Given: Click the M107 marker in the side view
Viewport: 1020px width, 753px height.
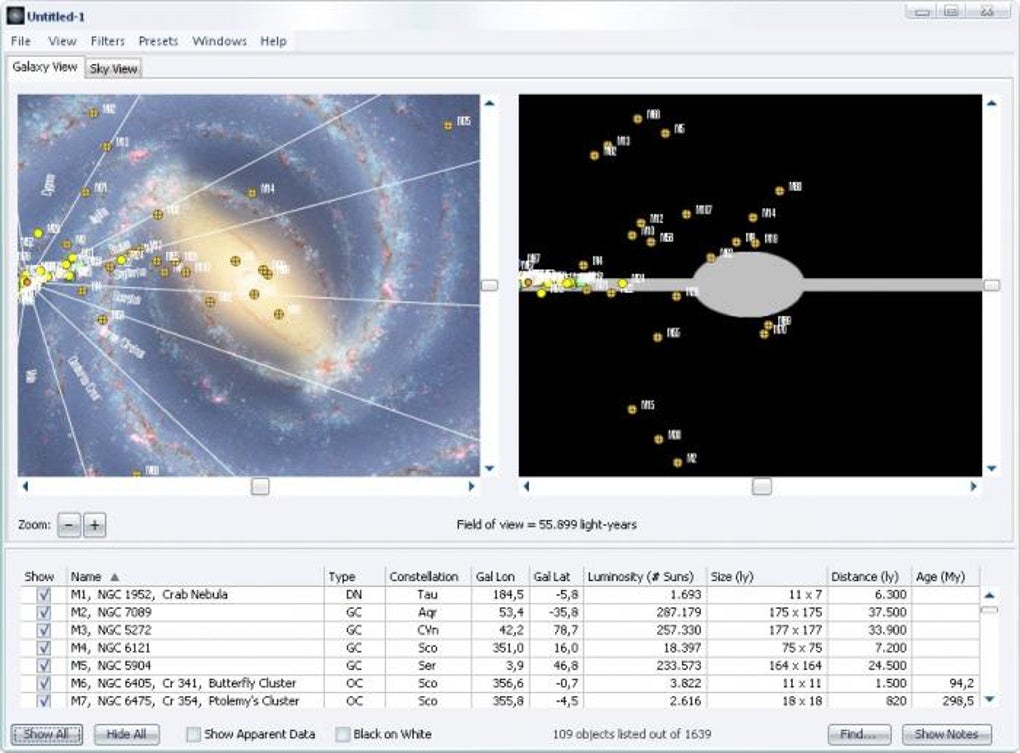Looking at the screenshot, I should (x=686, y=213).
